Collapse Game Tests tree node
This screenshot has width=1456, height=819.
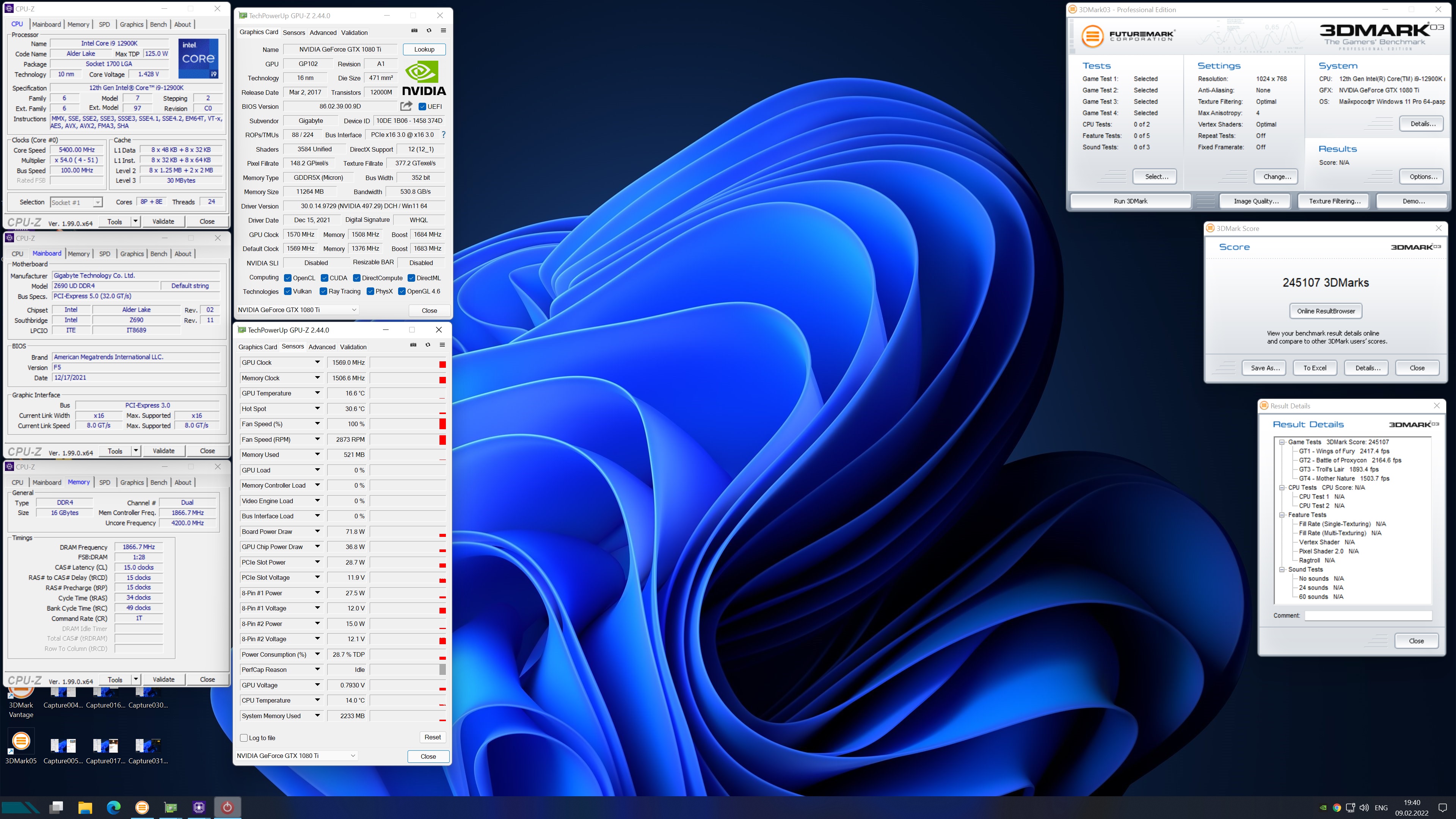point(1282,442)
